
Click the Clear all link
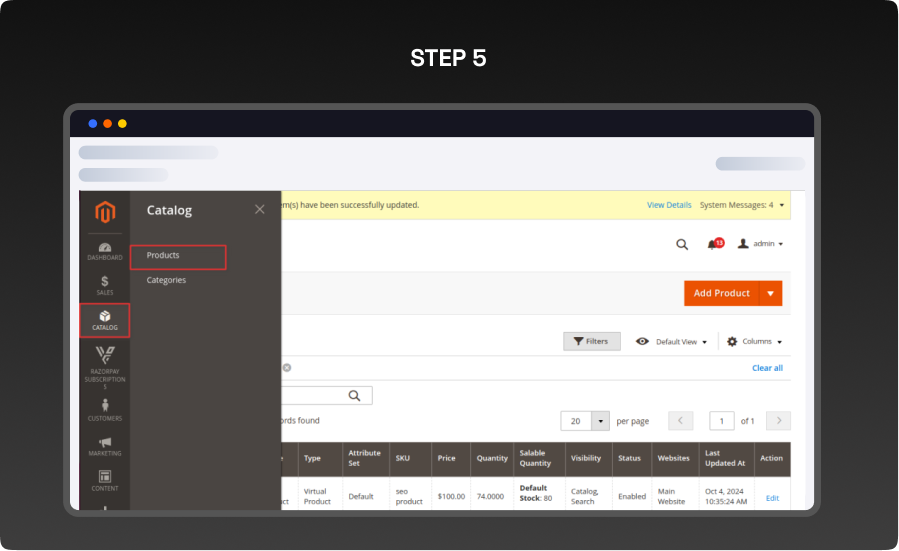point(767,368)
